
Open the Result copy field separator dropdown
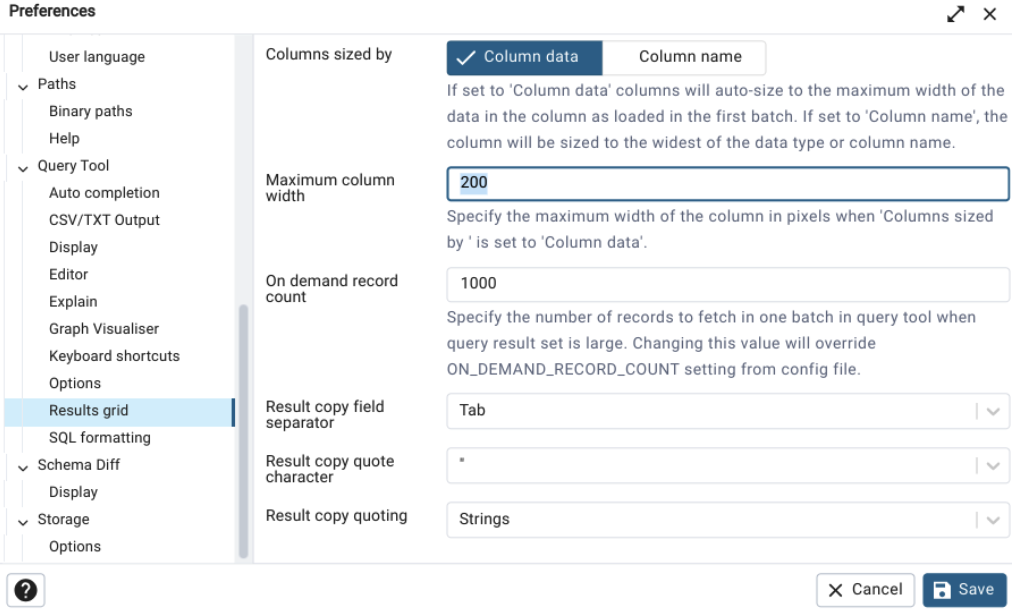993,411
